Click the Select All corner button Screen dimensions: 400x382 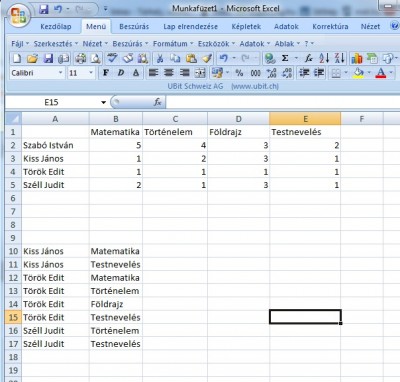pos(13,119)
